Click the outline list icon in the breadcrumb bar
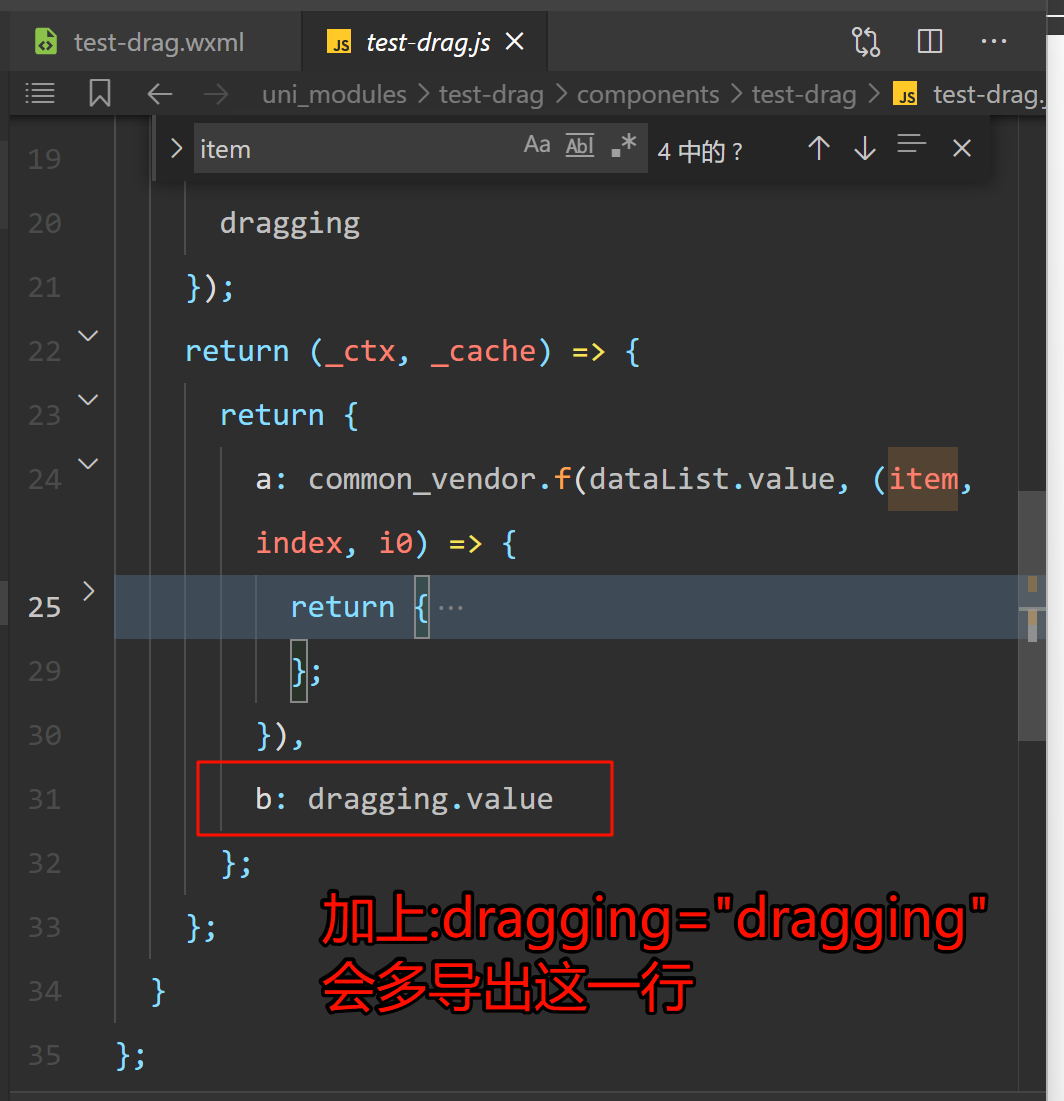 (x=40, y=94)
